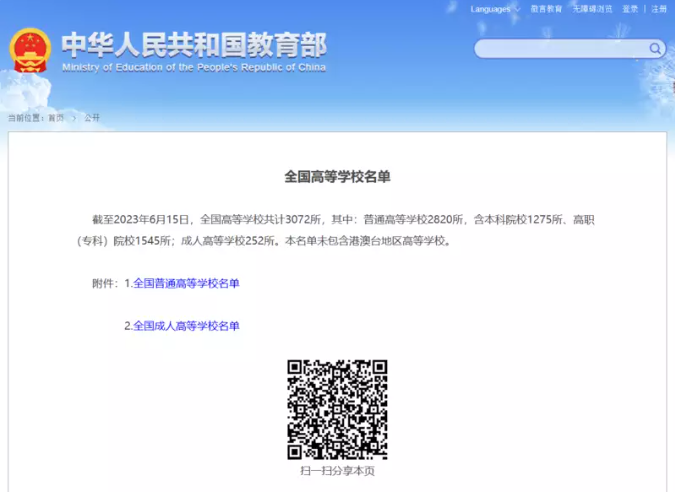This screenshot has width=675, height=501.
Task: Click the national emblem logo
Action: click(30, 50)
